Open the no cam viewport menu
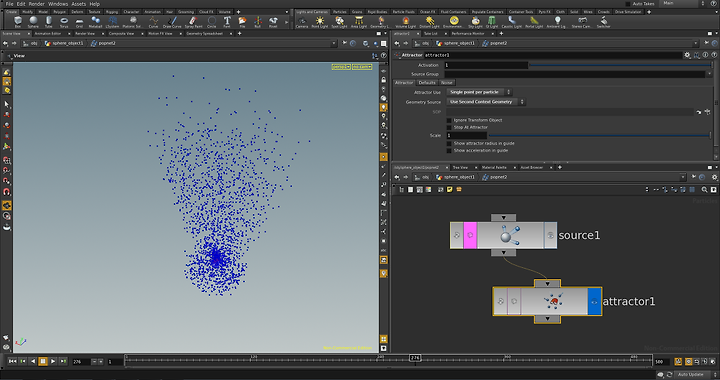The image size is (720, 380). [x=362, y=67]
